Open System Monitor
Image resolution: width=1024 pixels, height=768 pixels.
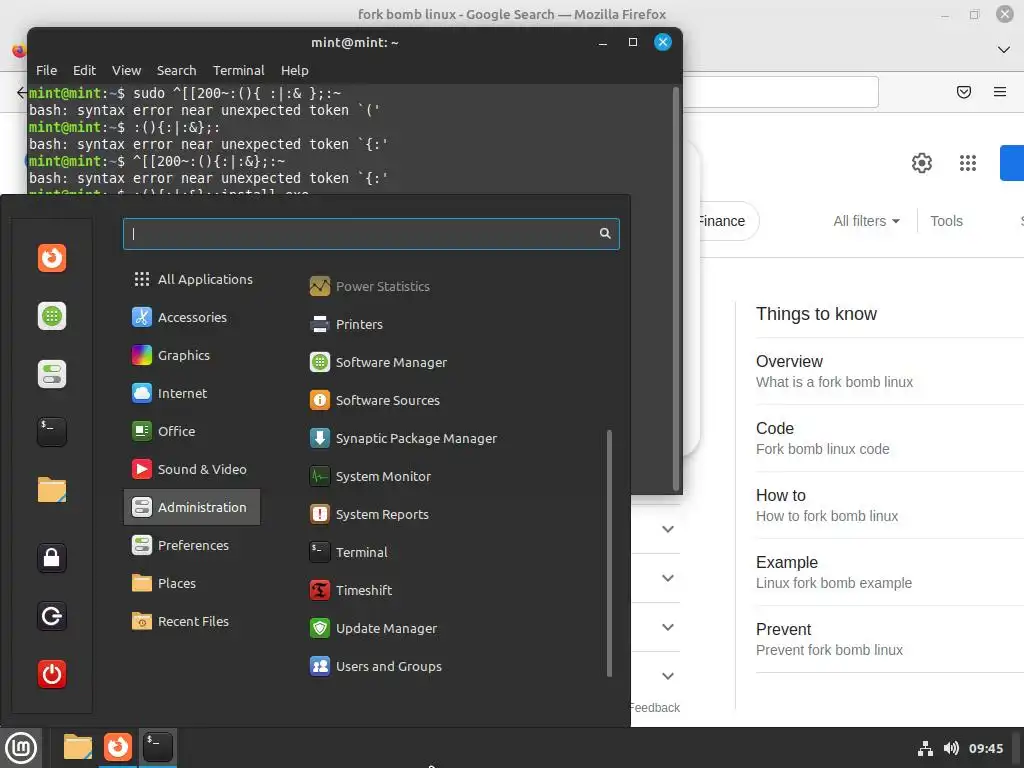pyautogui.click(x=370, y=476)
